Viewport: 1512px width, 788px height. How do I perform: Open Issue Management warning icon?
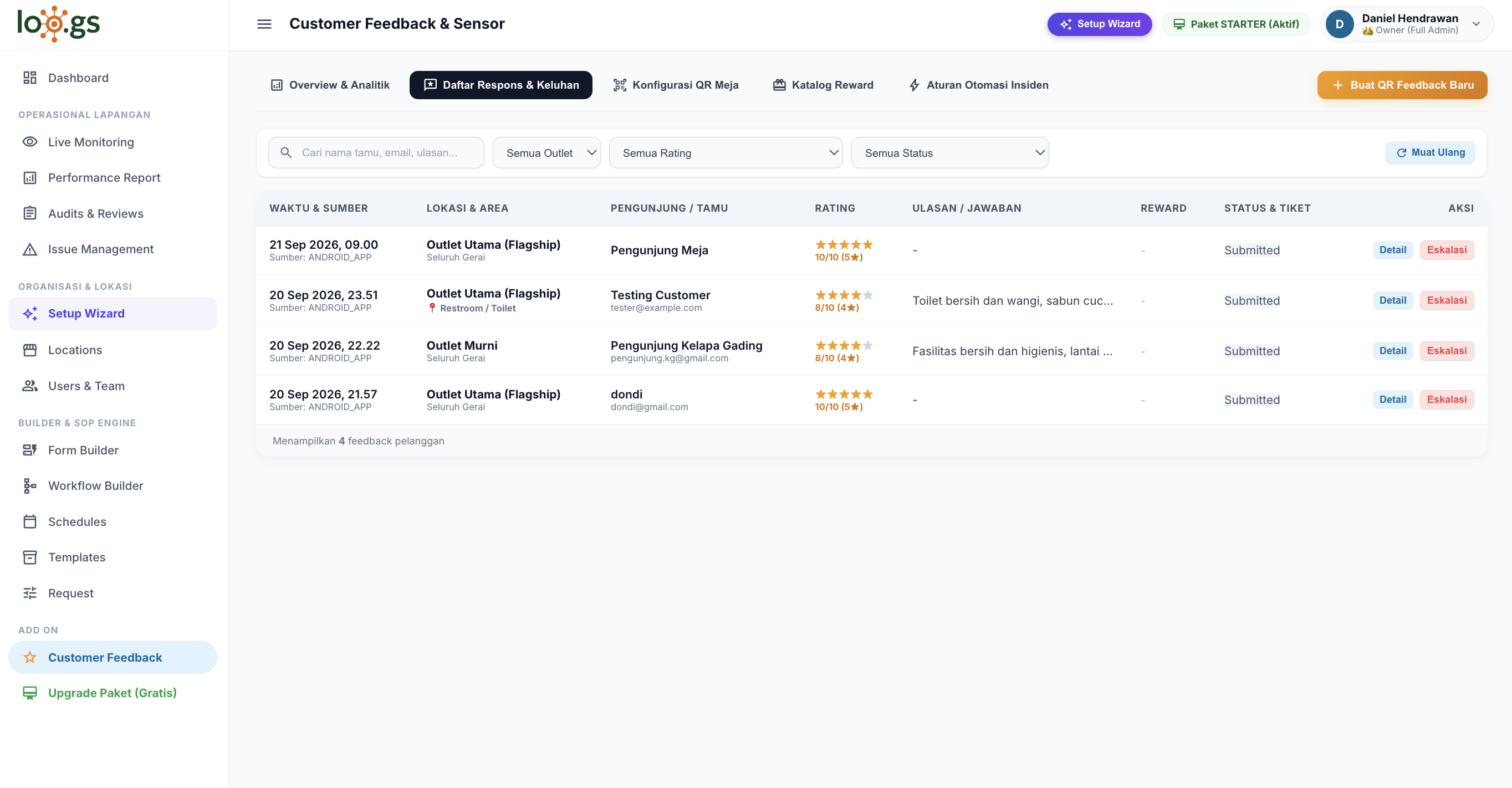[x=30, y=249]
